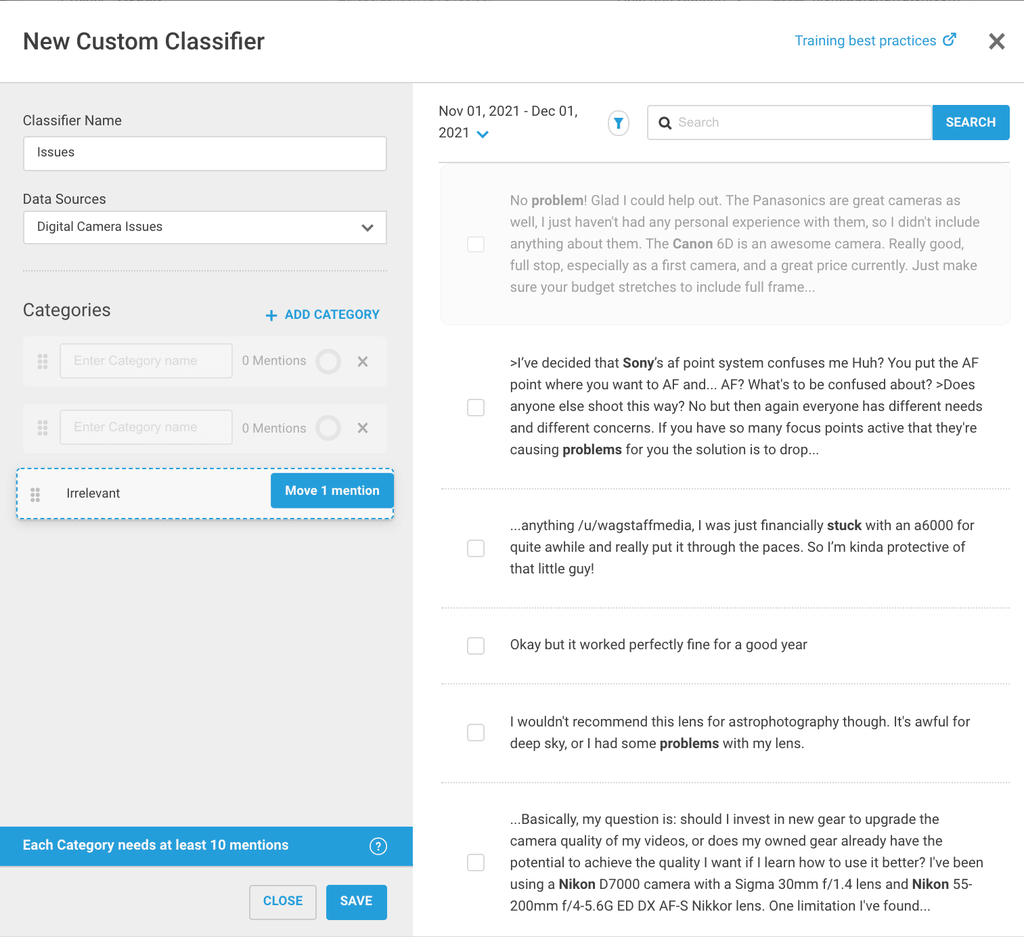The height and width of the screenshot is (937, 1024).
Task: Click the Add Category button
Action: pyautogui.click(x=322, y=315)
